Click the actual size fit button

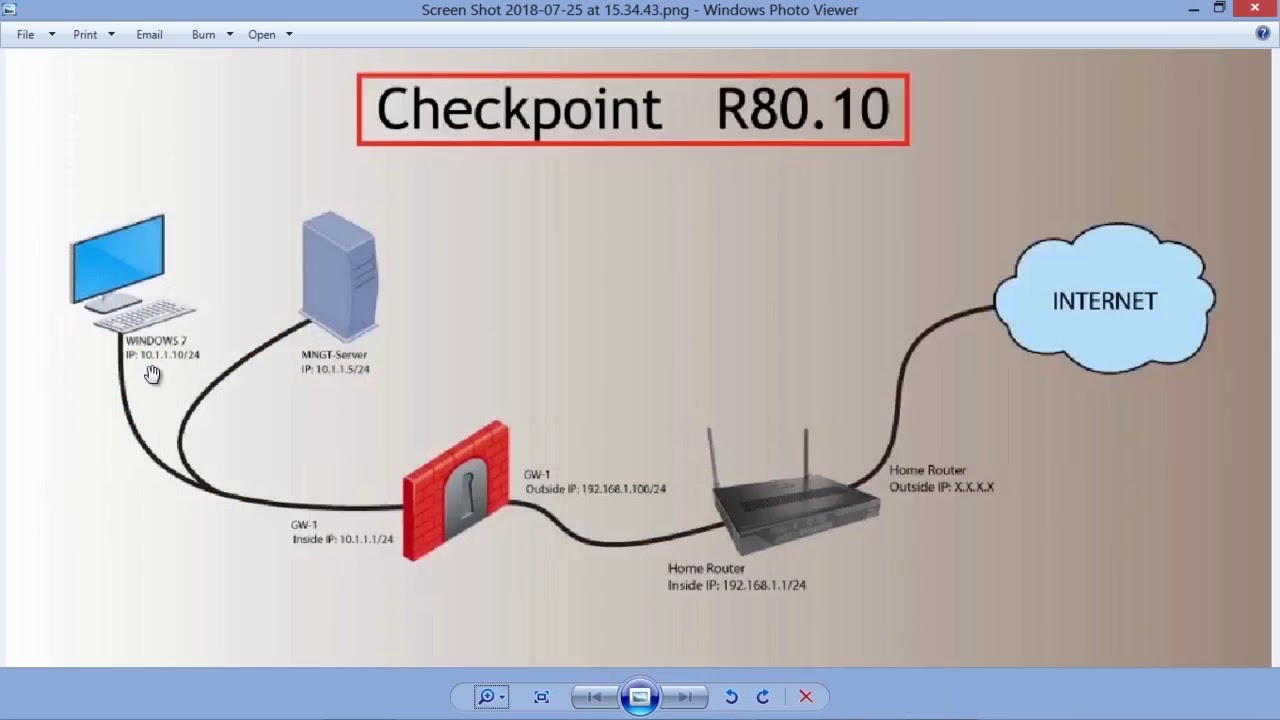(x=541, y=697)
